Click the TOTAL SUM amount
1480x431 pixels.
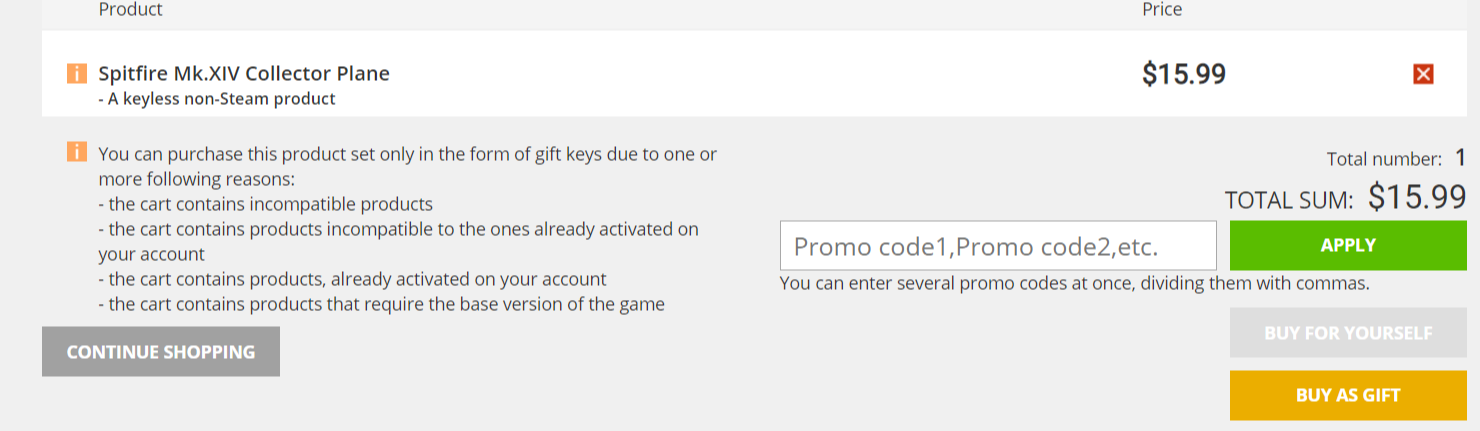[x=1416, y=197]
